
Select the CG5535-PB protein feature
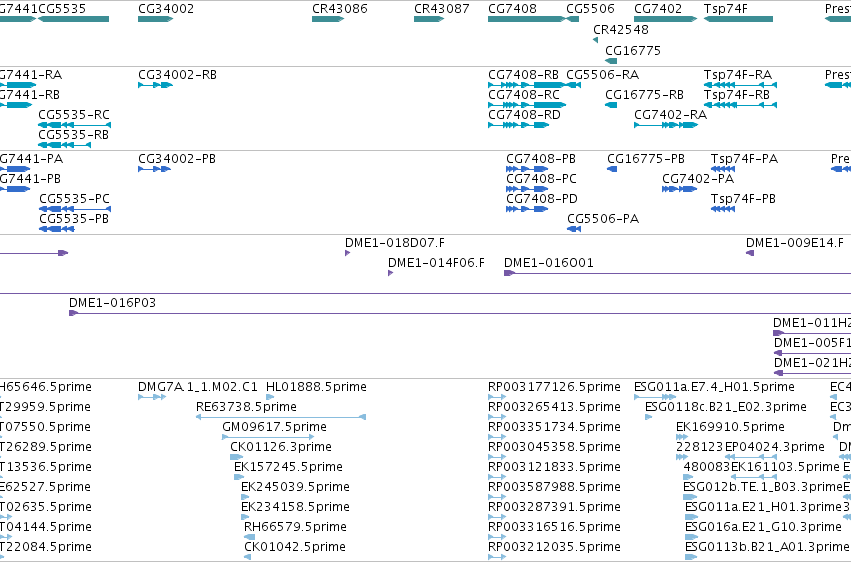click(x=56, y=229)
